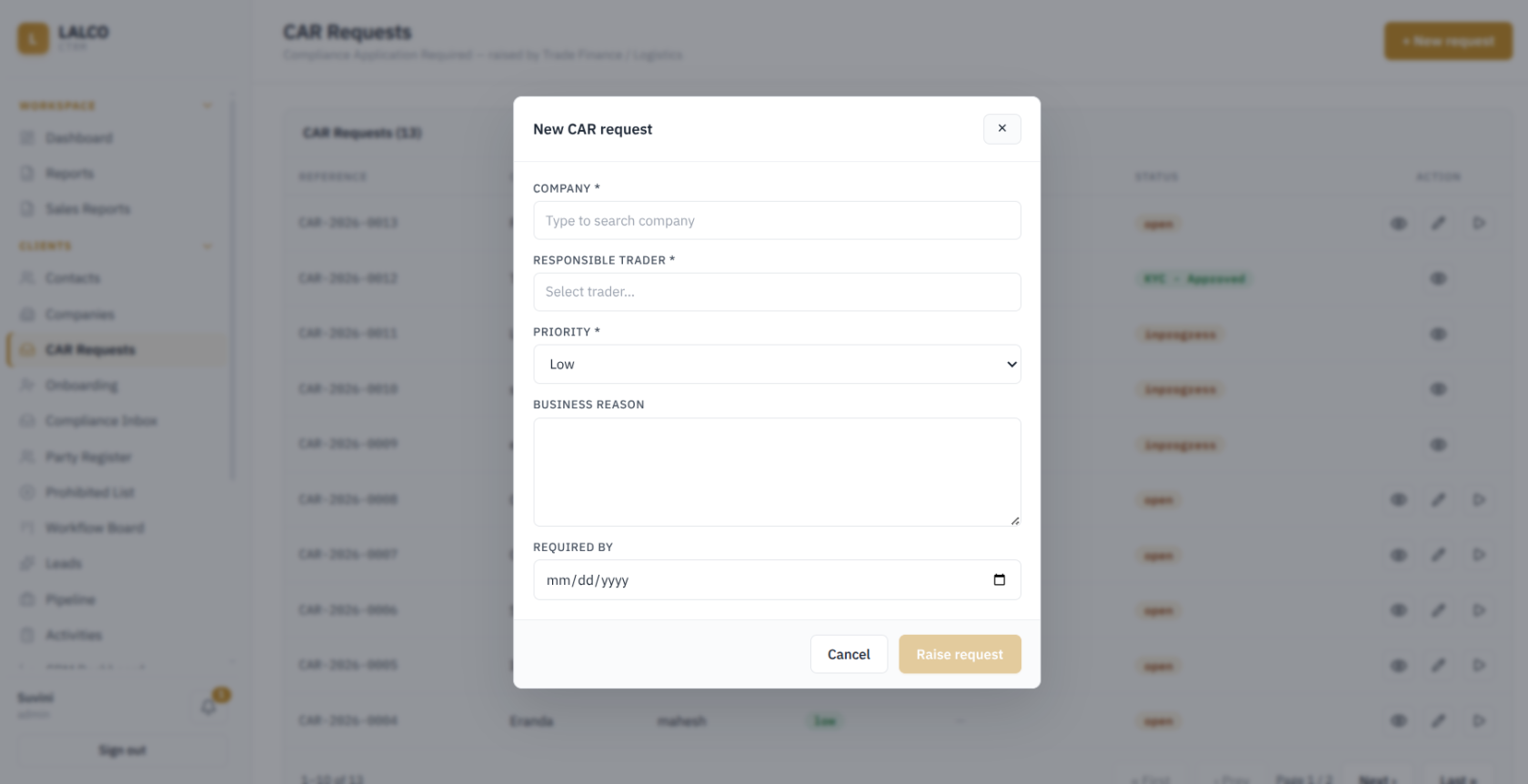Click into the Business Reason textarea
1528x784 pixels.
coord(777,472)
